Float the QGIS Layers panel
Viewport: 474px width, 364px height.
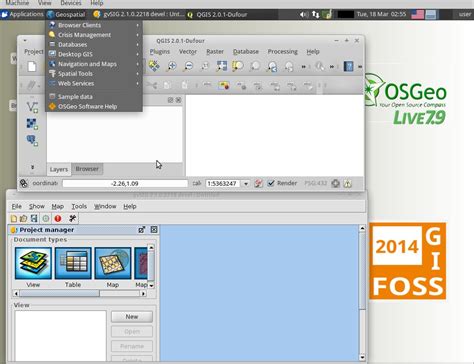[170, 100]
